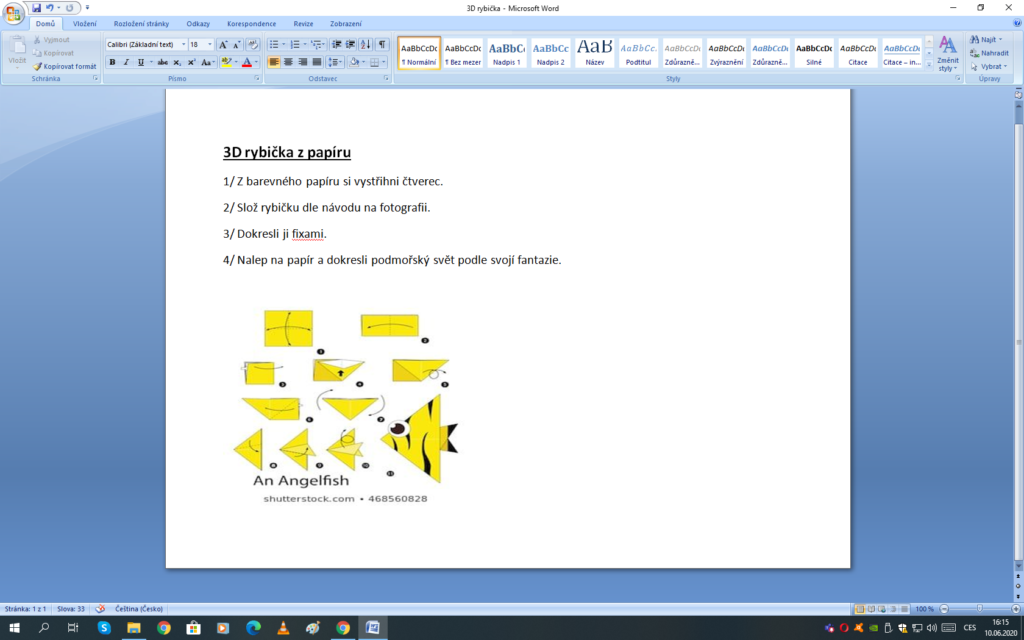The height and width of the screenshot is (640, 1024).
Task: Open line spacing dropdown
Action: click(x=335, y=62)
